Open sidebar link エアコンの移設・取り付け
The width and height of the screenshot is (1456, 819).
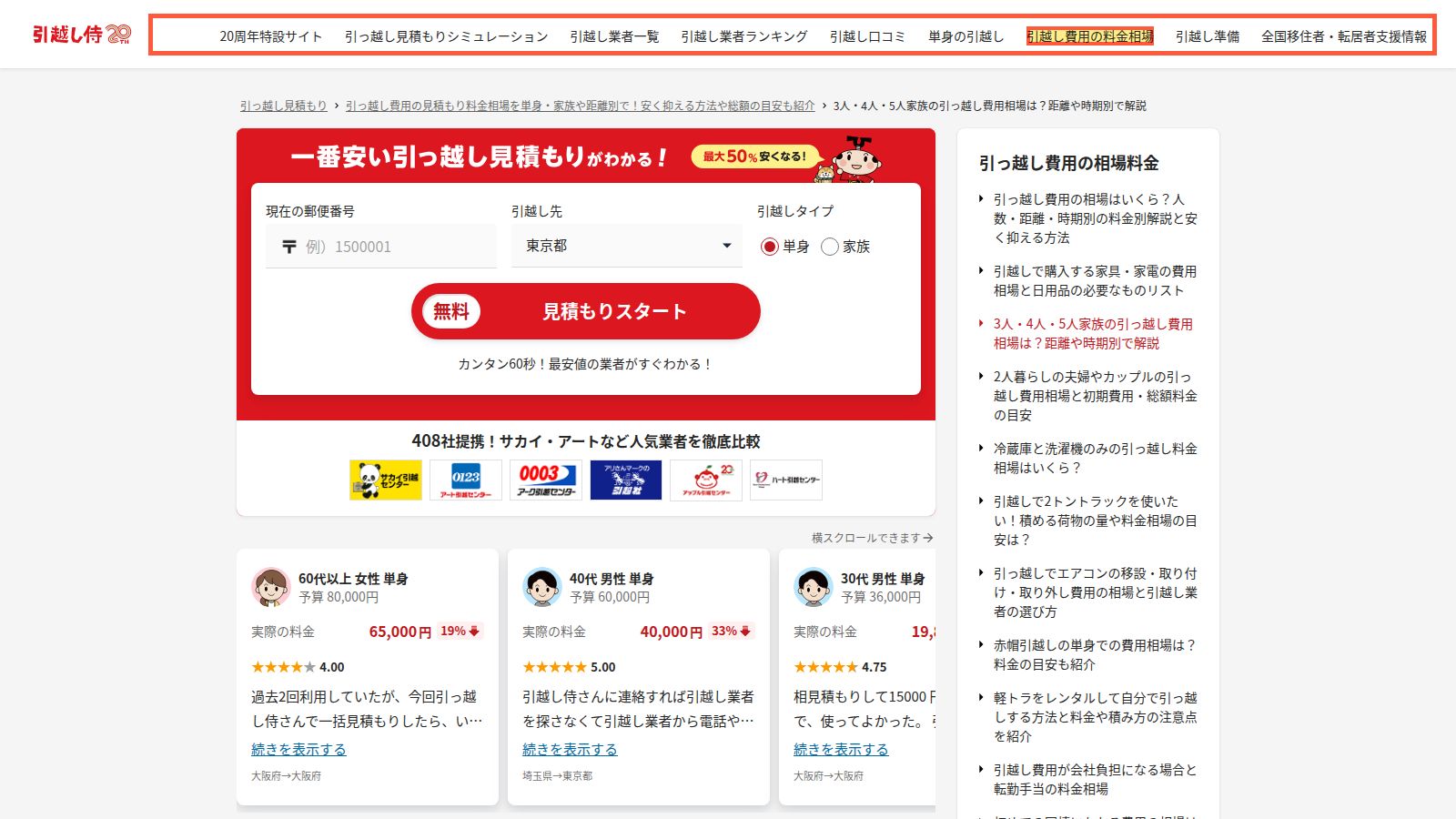[x=1095, y=592]
